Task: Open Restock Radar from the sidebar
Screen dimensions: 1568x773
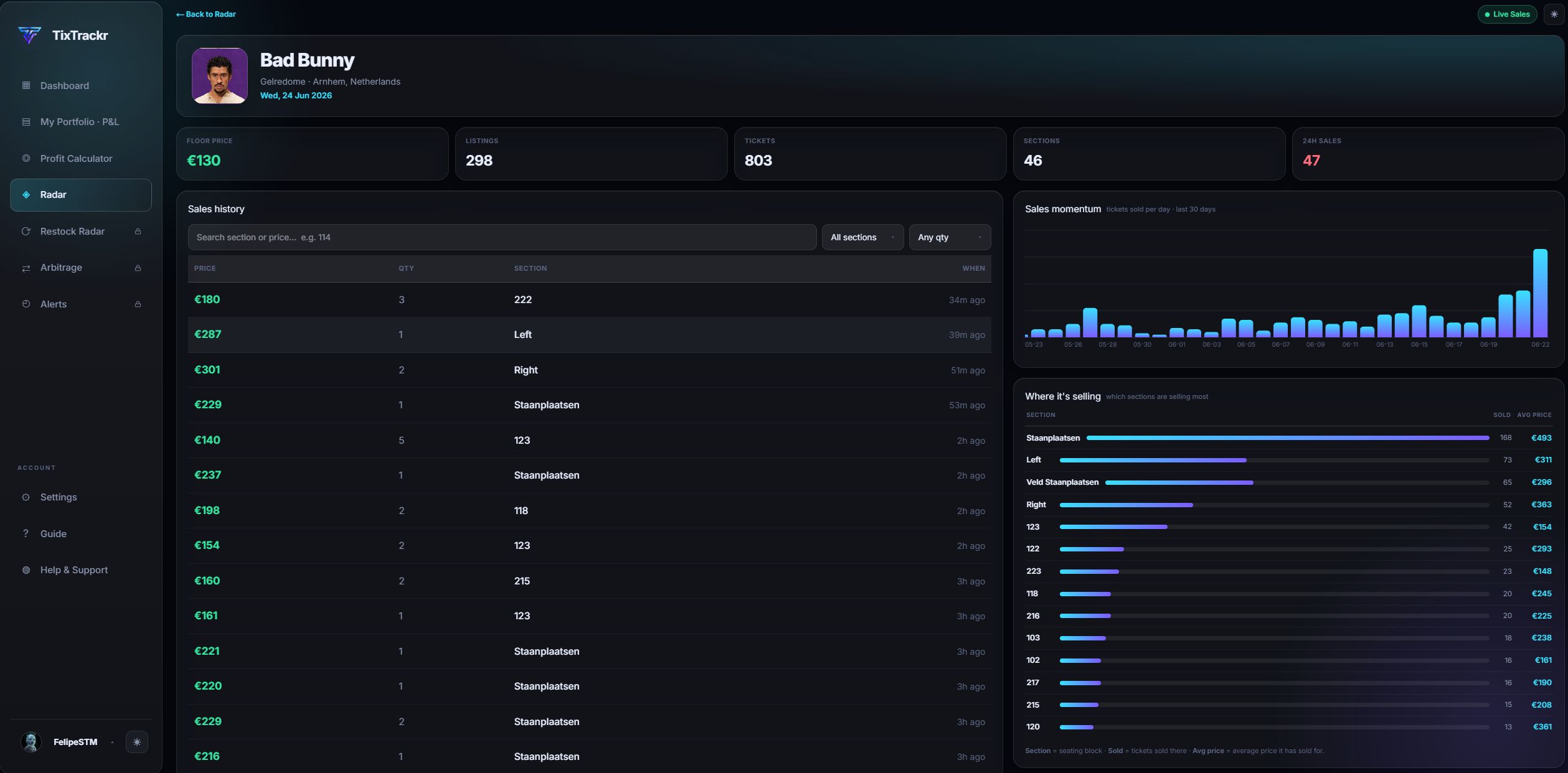Action: (81, 232)
